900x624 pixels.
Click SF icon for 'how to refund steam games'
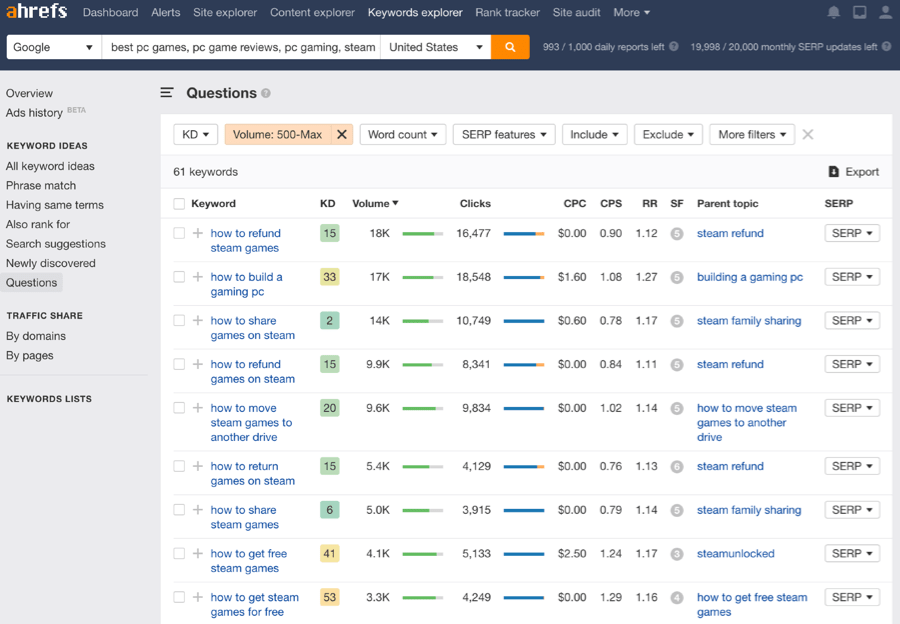[x=677, y=234]
